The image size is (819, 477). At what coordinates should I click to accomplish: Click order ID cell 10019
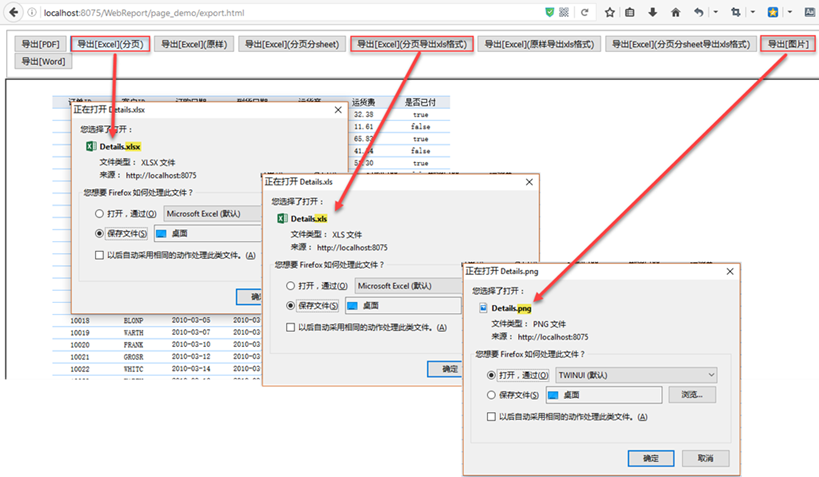click(80, 333)
